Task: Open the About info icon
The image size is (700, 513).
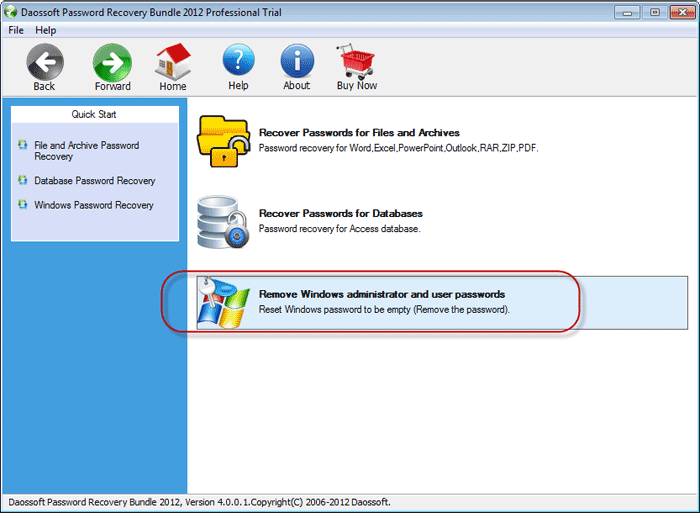Action: point(297,61)
